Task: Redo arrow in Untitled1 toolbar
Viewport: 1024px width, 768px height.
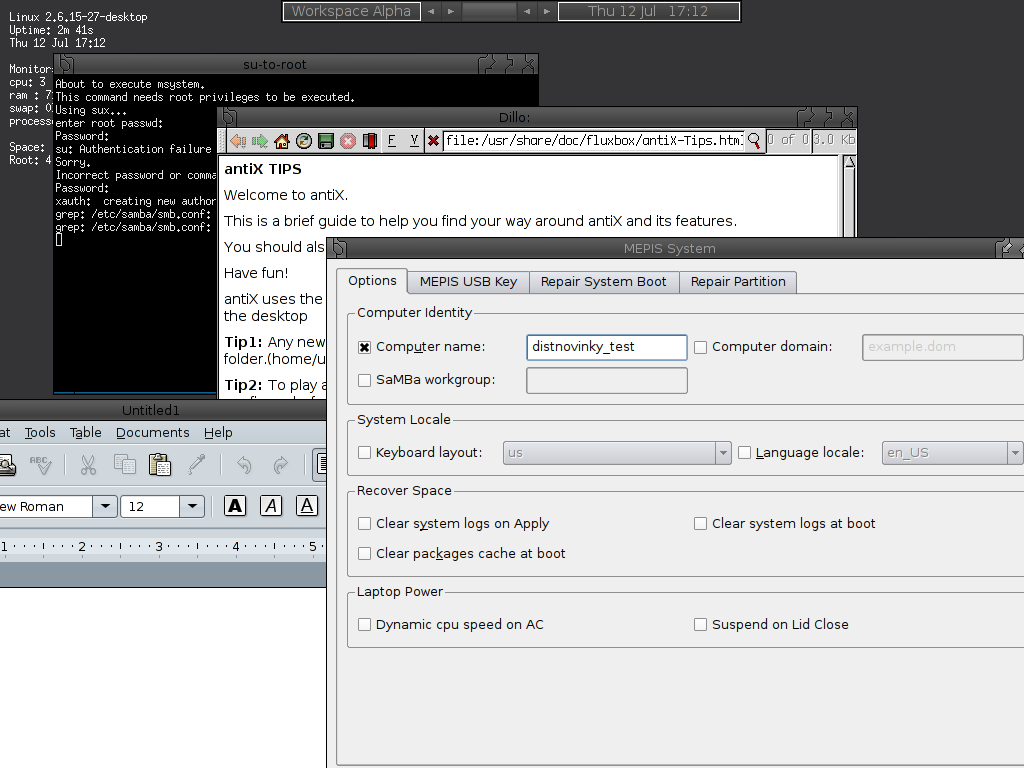Action: click(281, 465)
